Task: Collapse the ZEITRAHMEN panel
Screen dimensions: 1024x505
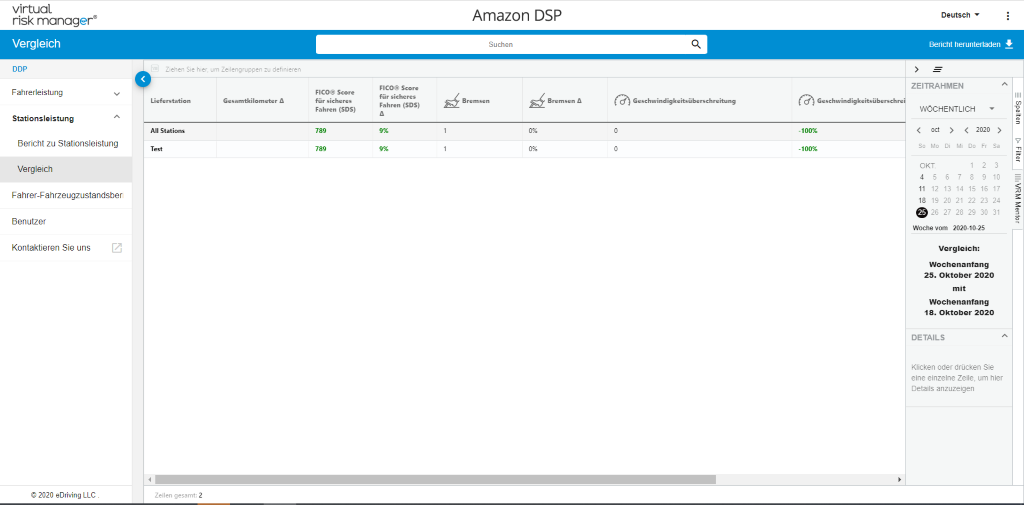Action: [x=1004, y=85]
